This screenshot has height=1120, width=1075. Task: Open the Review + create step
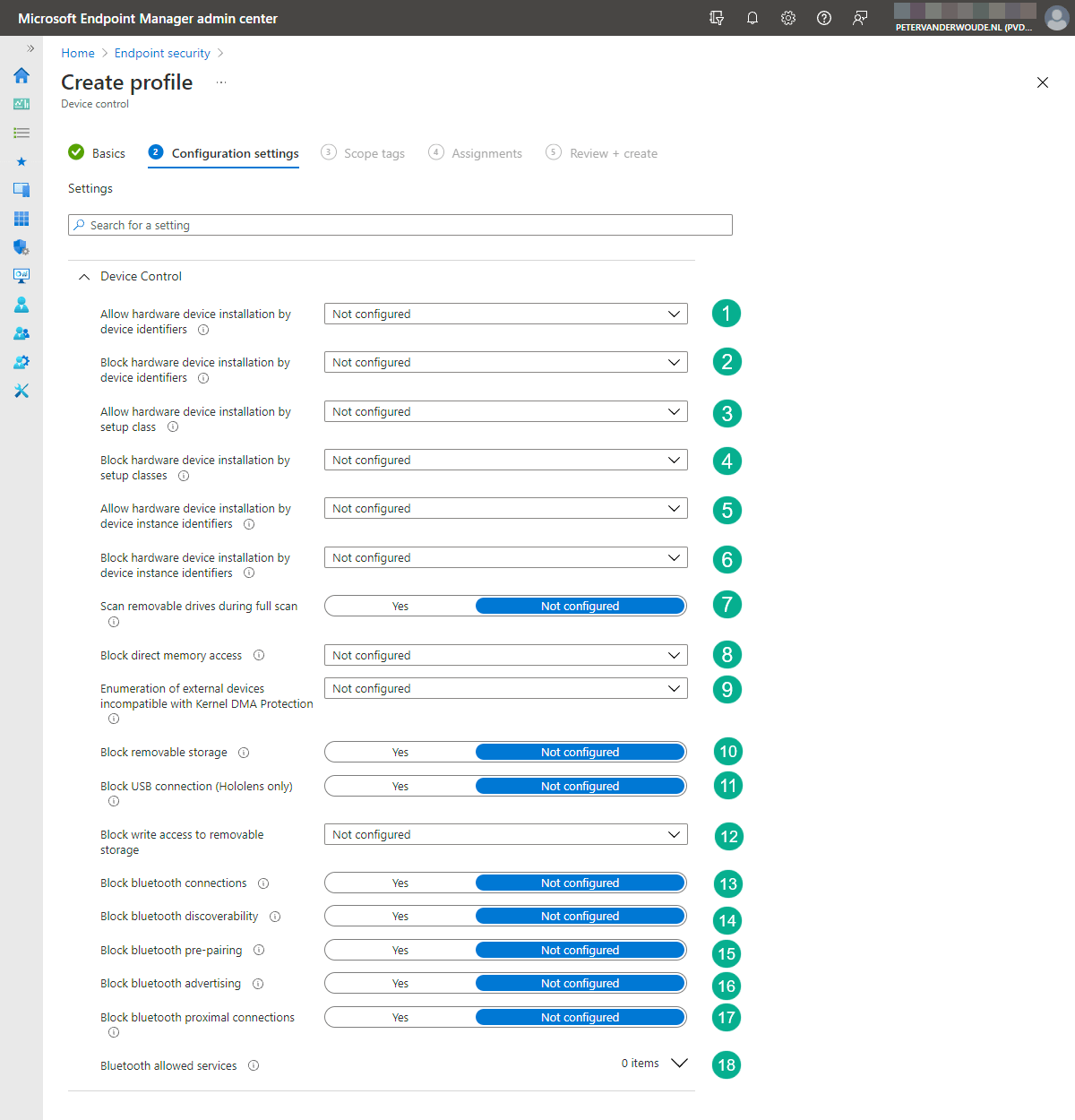(613, 153)
